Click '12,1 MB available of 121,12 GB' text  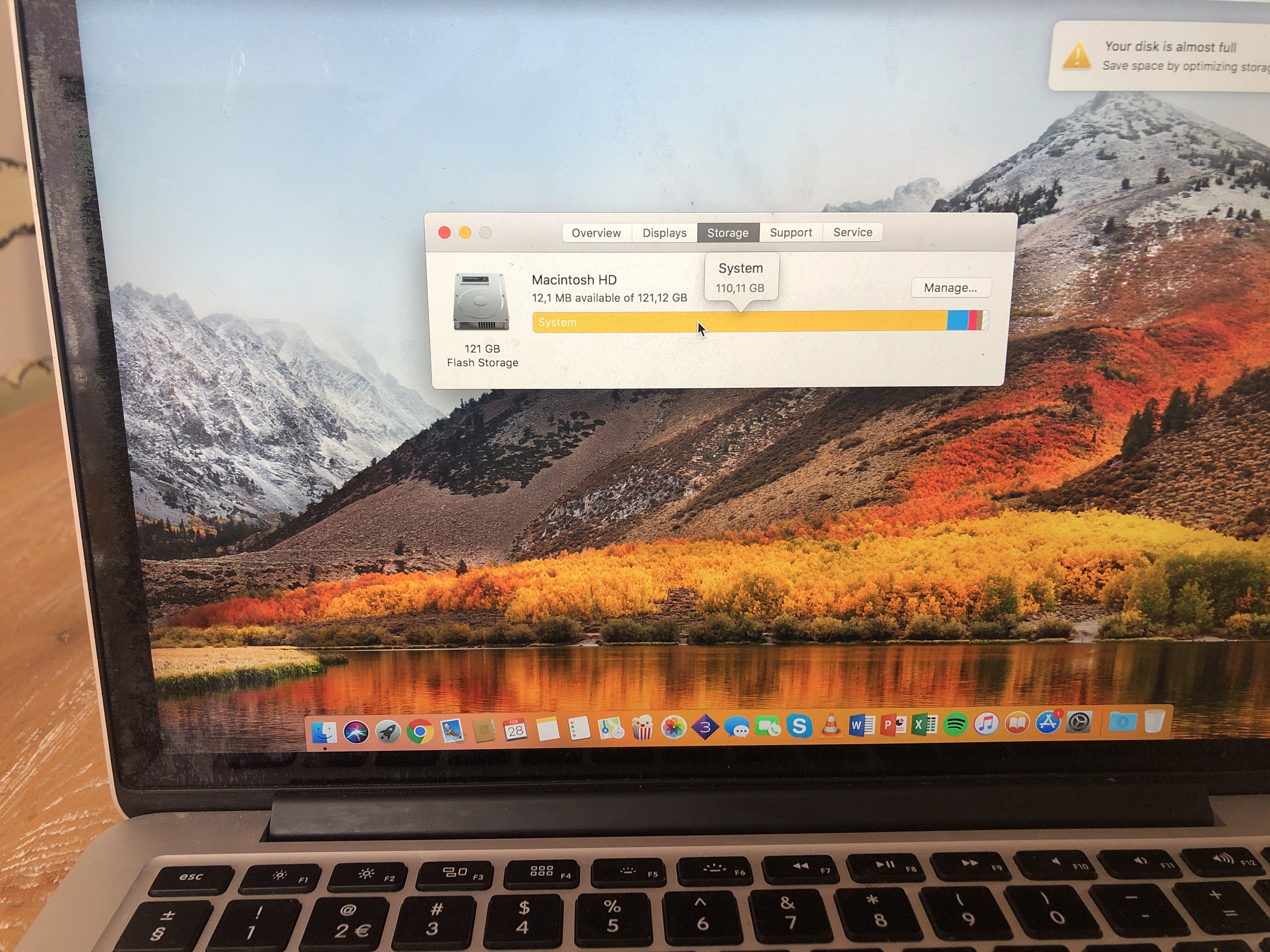609,298
